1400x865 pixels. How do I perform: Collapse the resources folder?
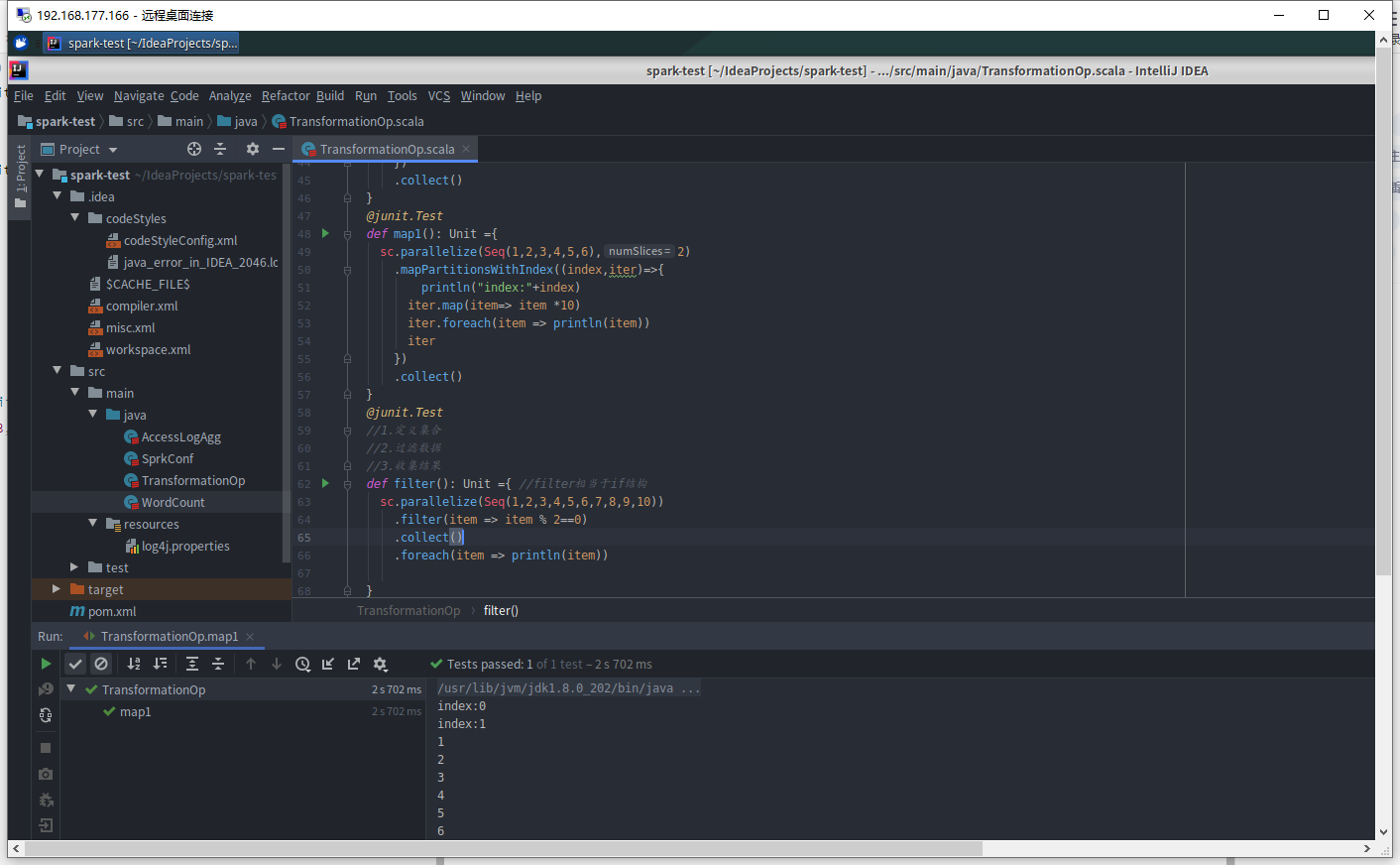pyautogui.click(x=93, y=523)
